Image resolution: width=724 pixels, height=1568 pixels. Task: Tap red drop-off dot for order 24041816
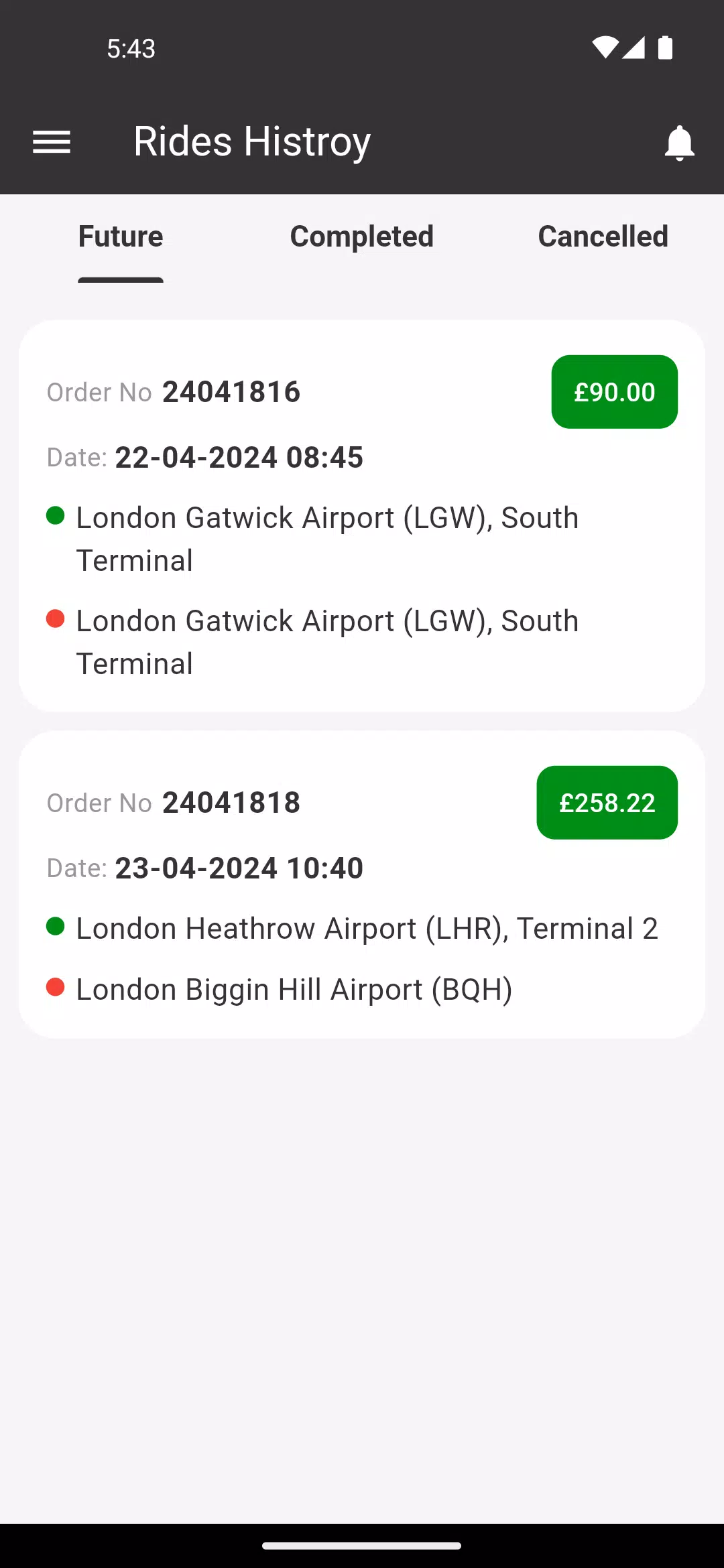point(56,618)
